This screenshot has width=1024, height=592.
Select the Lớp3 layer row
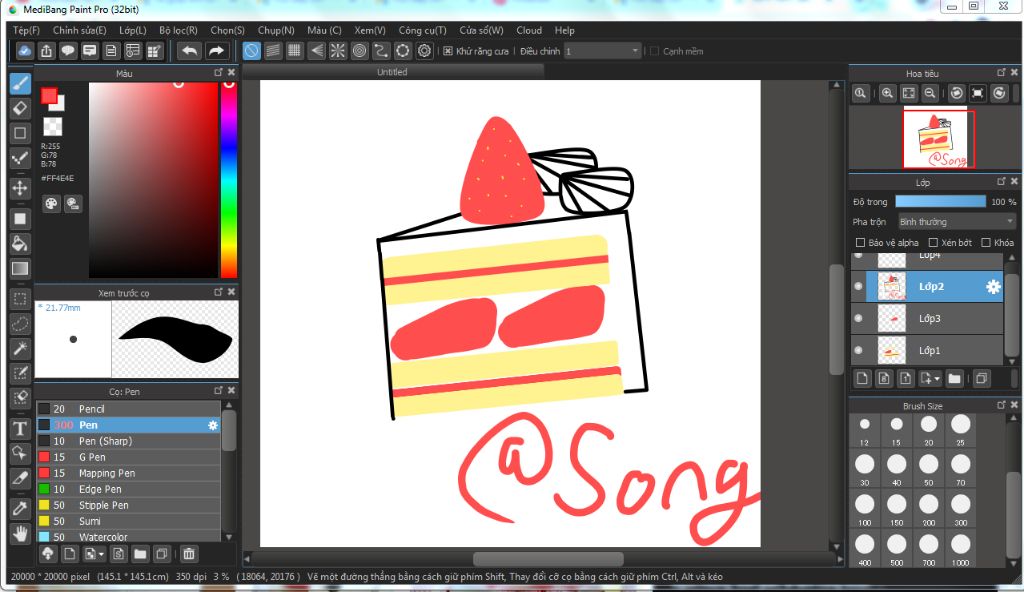(927, 318)
